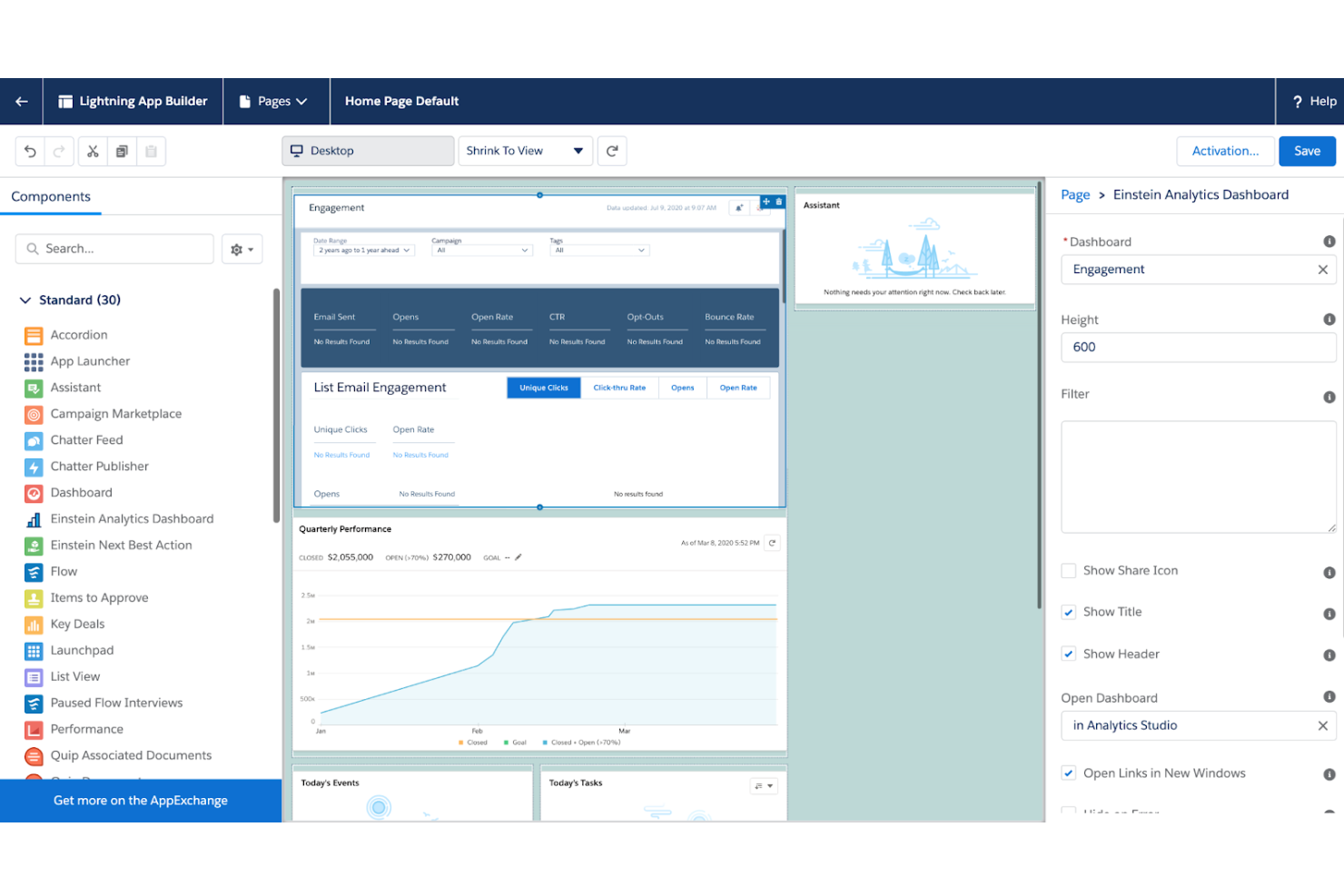Open Lightning App Builder menu item
The width and height of the screenshot is (1344, 896).
[133, 102]
